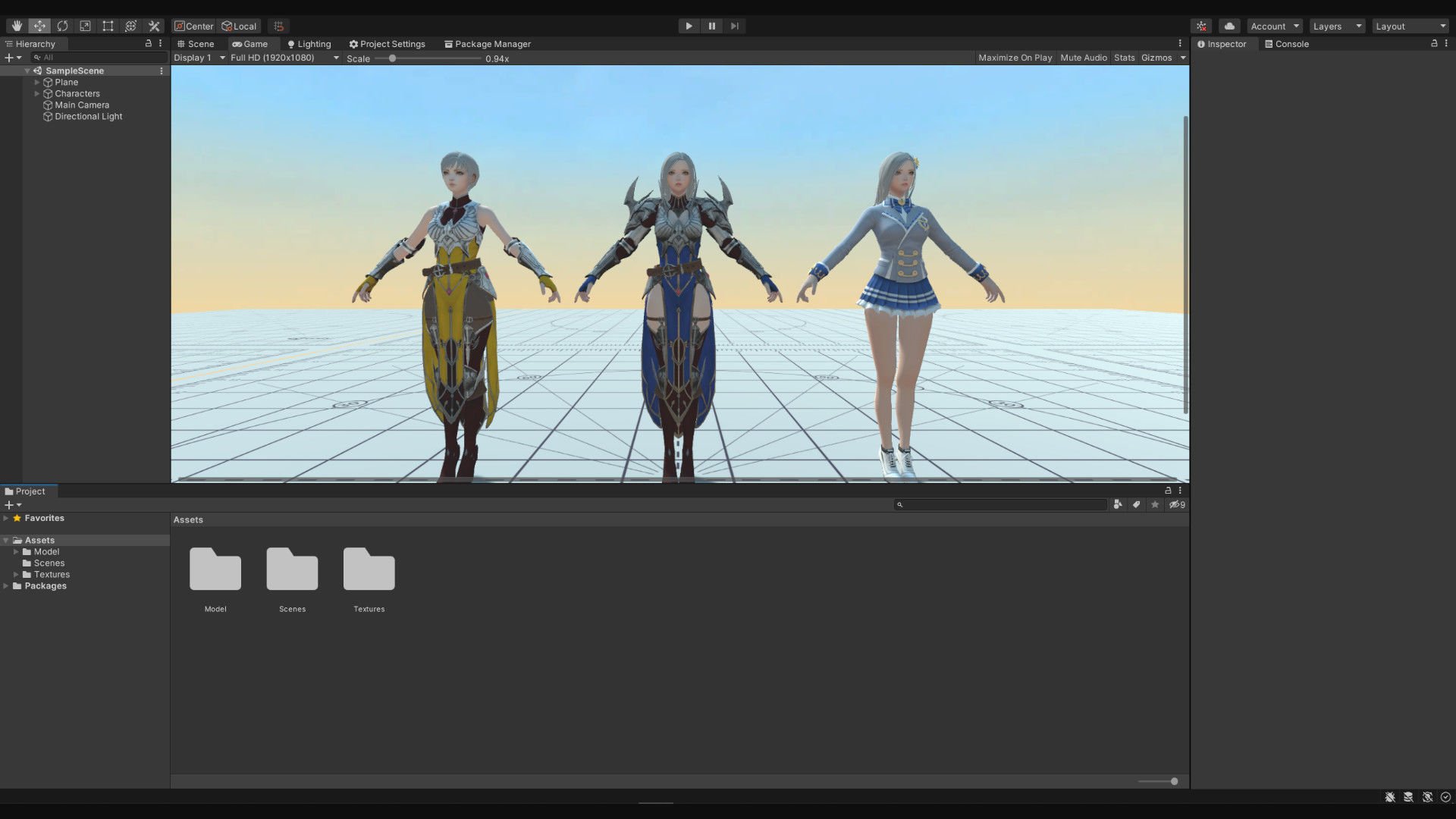Screen dimensions: 1456x819
Task: Select the Hand tool
Action: tap(17, 26)
